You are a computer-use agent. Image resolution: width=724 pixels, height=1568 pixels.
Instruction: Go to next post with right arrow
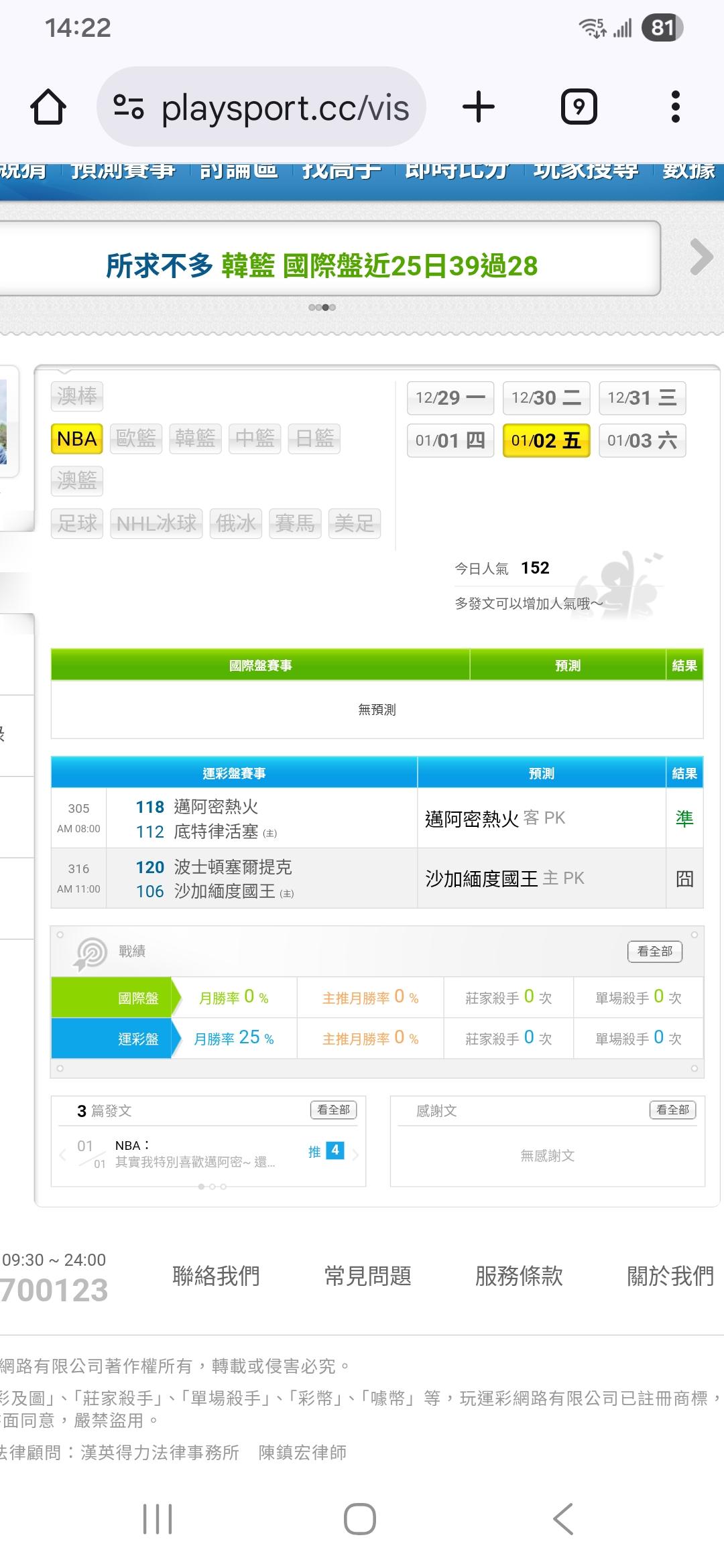coord(356,1155)
